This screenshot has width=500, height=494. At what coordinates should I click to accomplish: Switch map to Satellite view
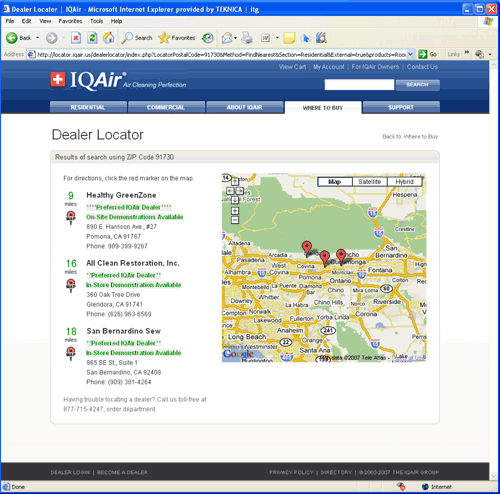pyautogui.click(x=369, y=182)
